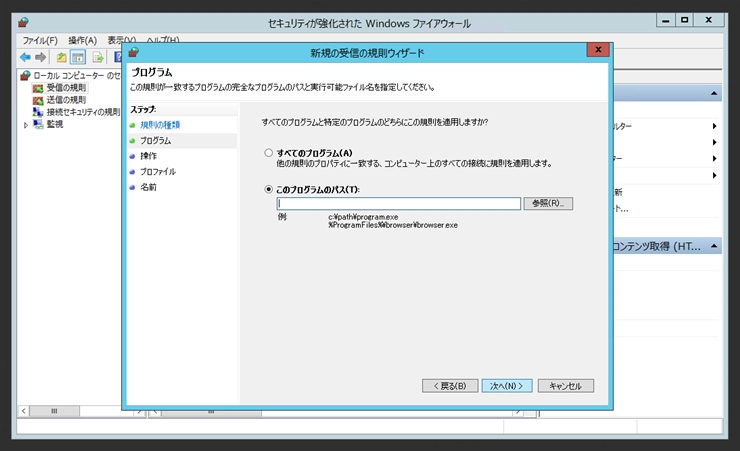740x451 pixels.
Task: Select このプログラムのパス(T) radio button
Action: [x=269, y=189]
